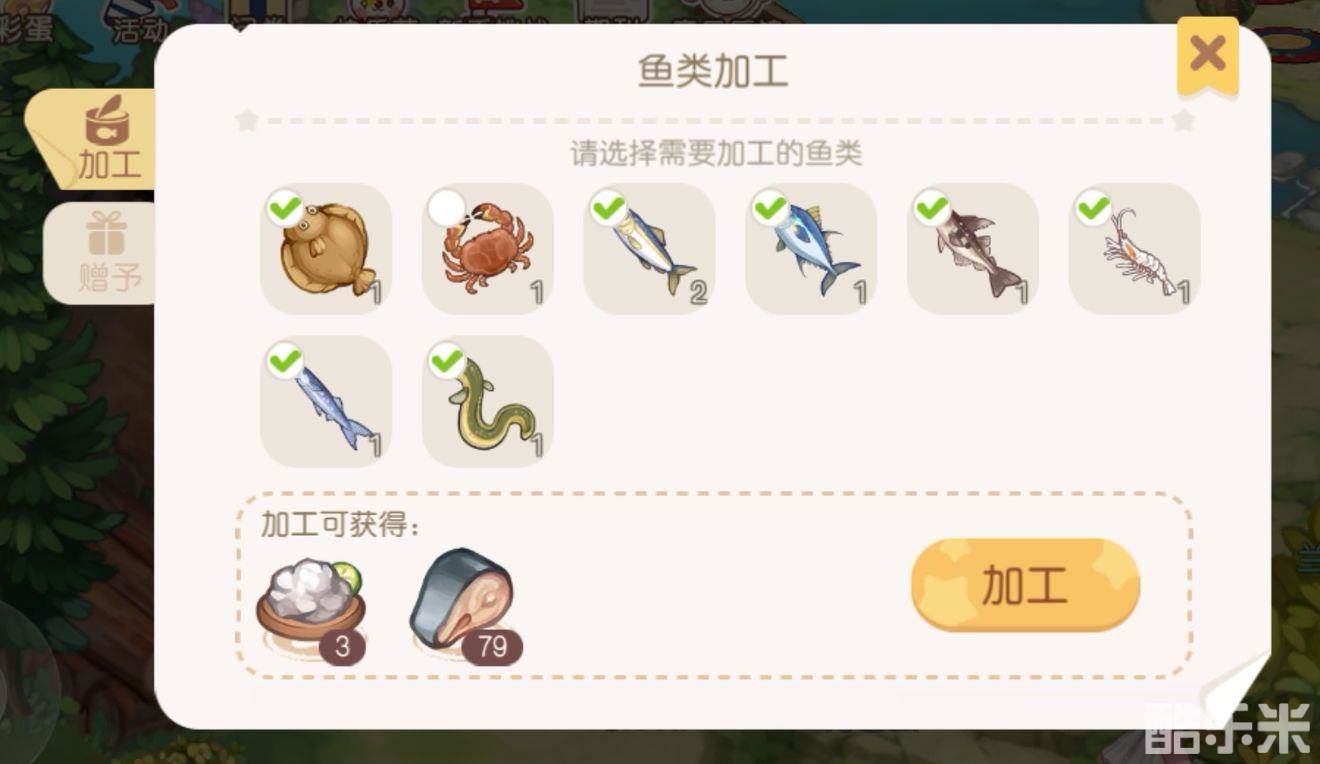Choose the blue tuna fish tile
Viewport: 1320px width, 764px height.
click(811, 249)
